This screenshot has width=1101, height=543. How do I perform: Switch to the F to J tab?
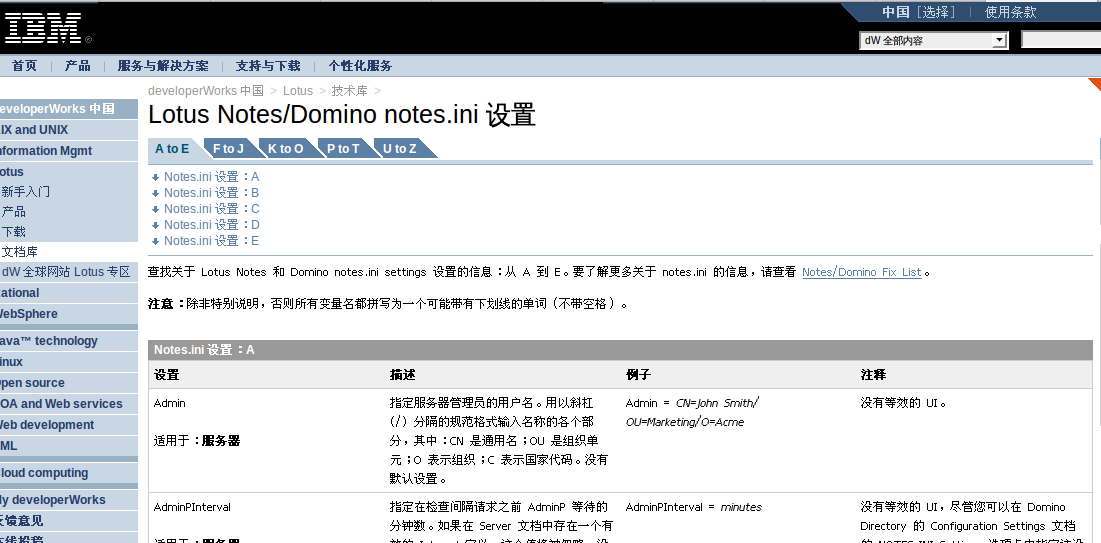228,149
